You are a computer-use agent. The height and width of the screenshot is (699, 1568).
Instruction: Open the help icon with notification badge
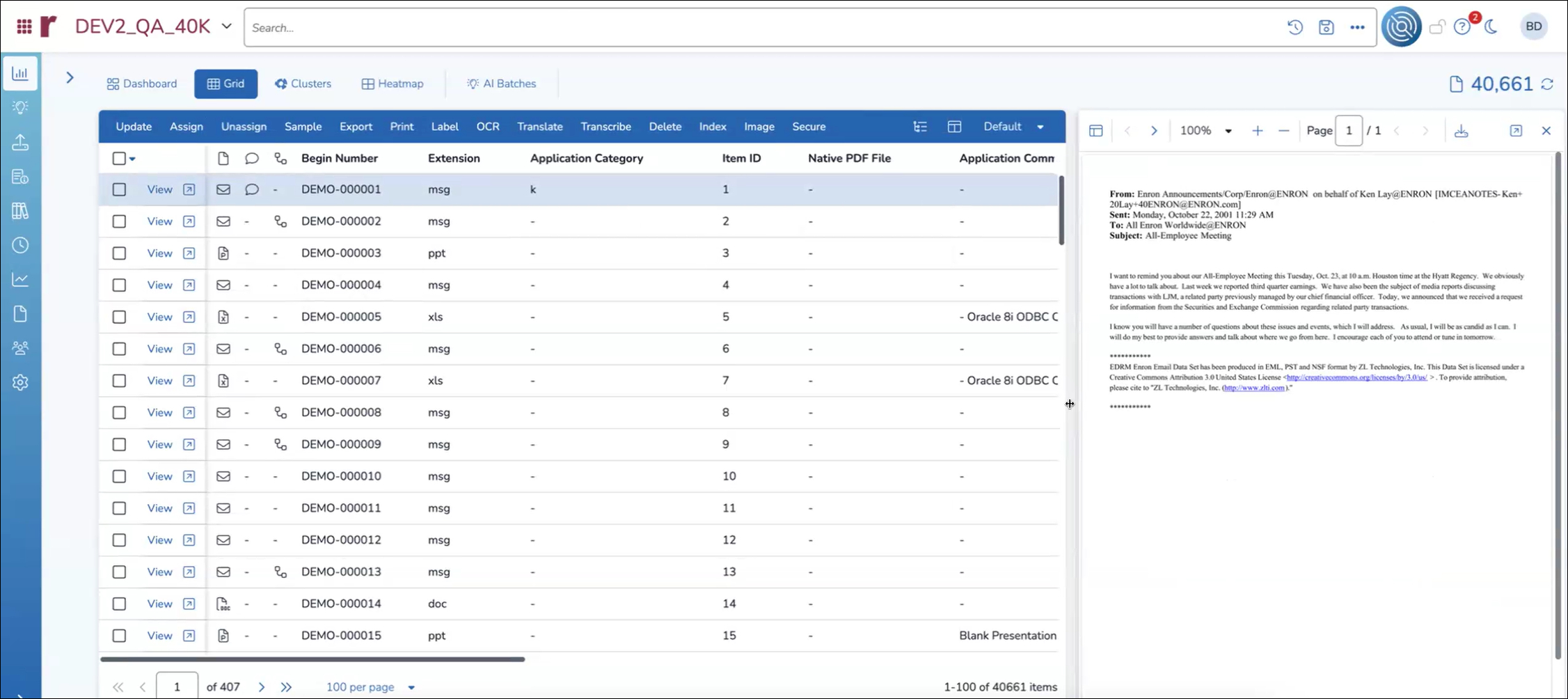point(1462,27)
